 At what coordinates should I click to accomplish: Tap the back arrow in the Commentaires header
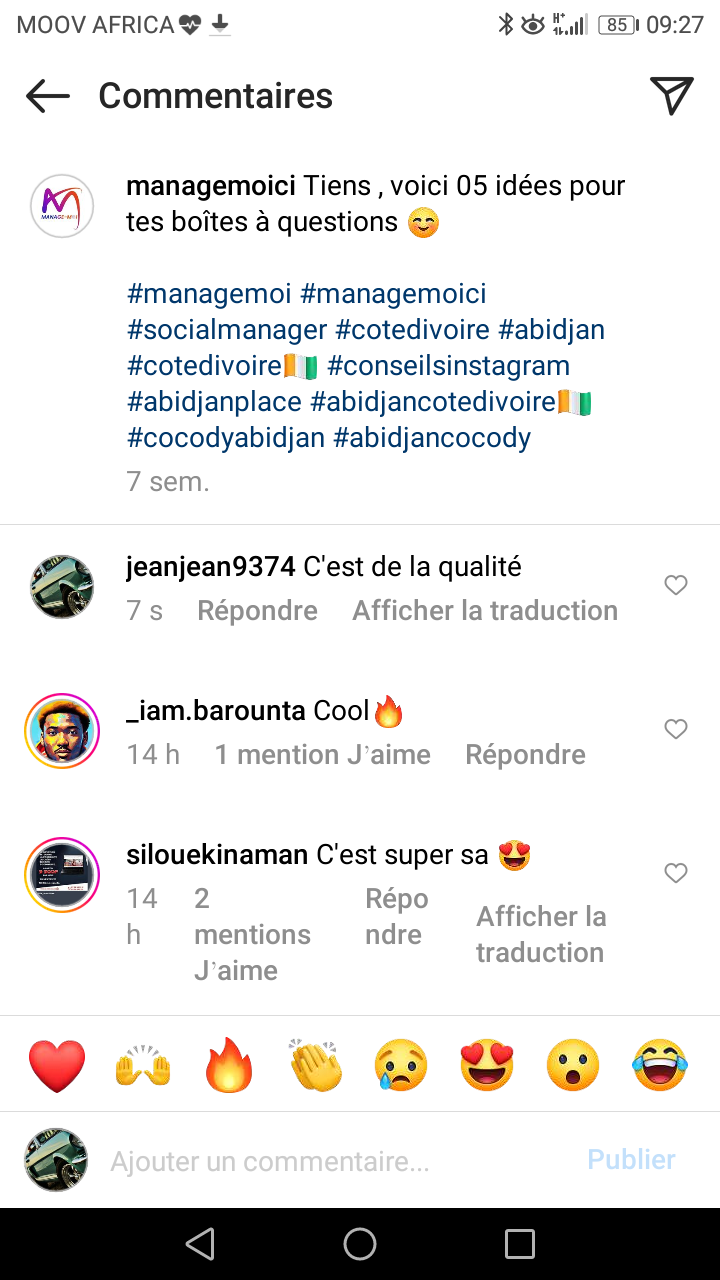click(x=48, y=96)
